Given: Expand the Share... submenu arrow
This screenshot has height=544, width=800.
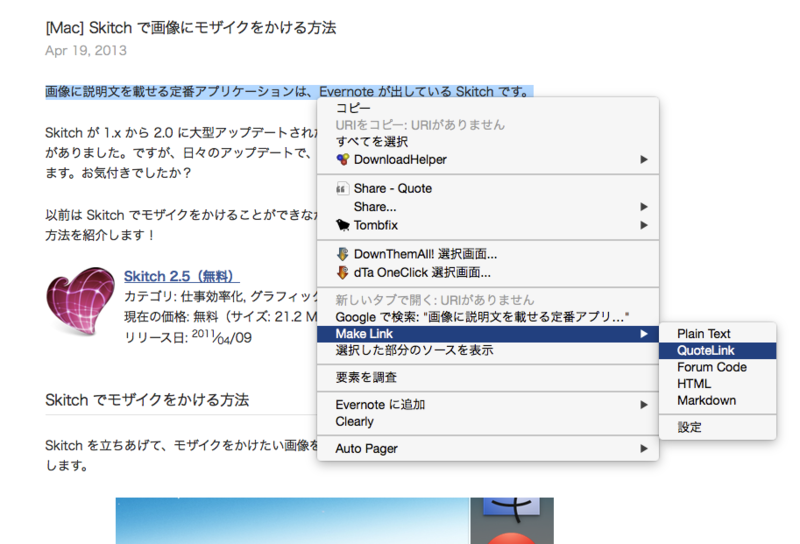Looking at the screenshot, I should [644, 207].
